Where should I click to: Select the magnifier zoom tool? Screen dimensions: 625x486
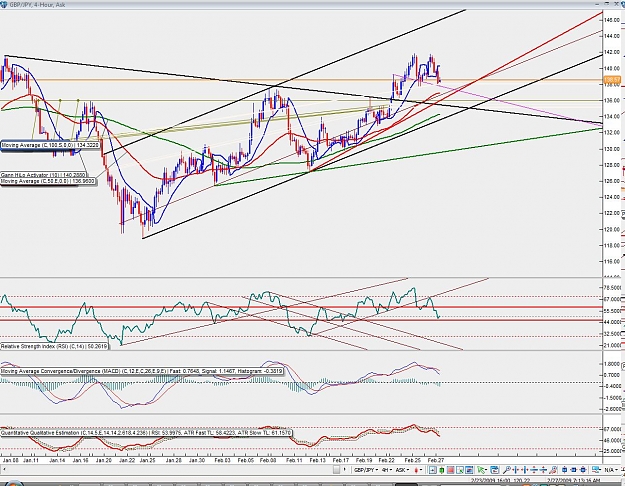point(507,470)
